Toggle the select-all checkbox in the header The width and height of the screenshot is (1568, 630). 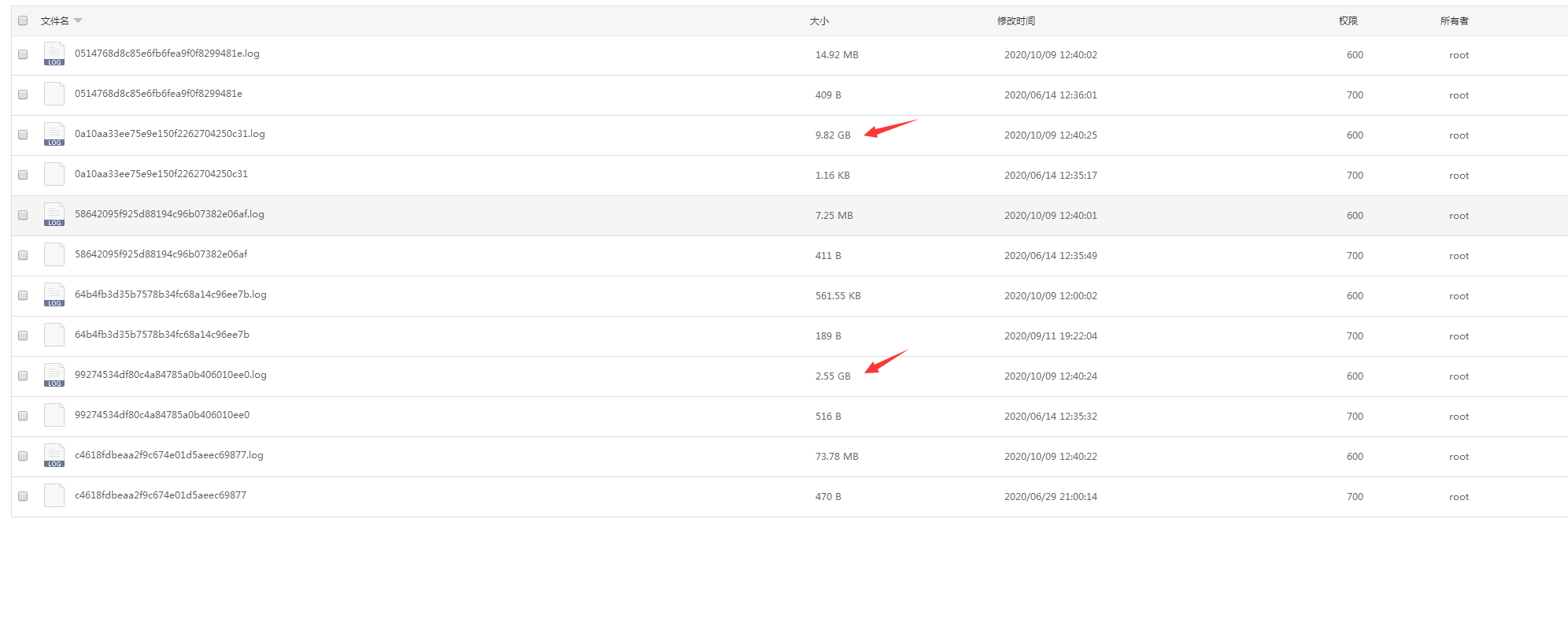[23, 21]
